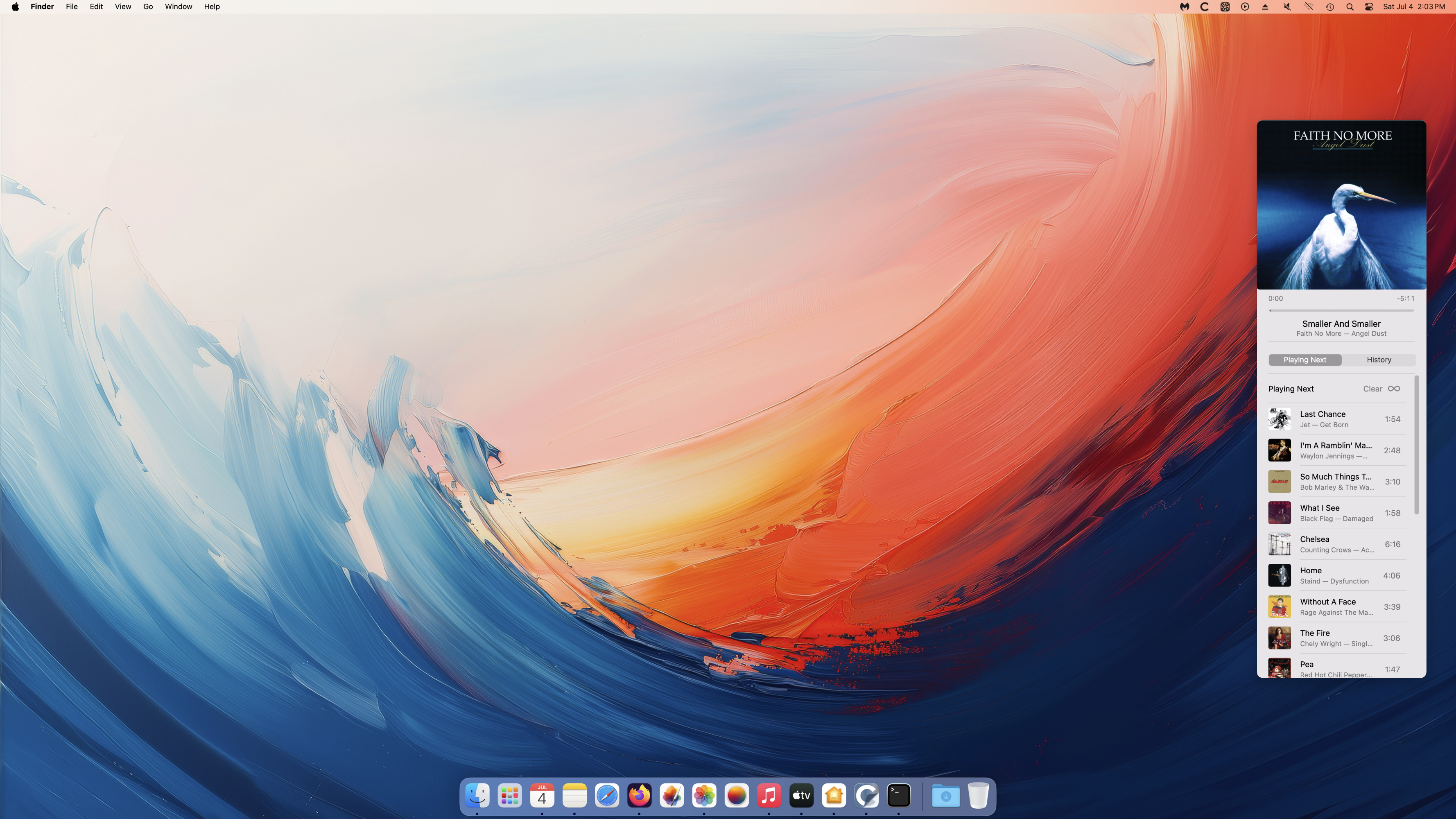Image resolution: width=1456 pixels, height=819 pixels.
Task: Click the eject icon in the menu bar
Action: 1266,7
